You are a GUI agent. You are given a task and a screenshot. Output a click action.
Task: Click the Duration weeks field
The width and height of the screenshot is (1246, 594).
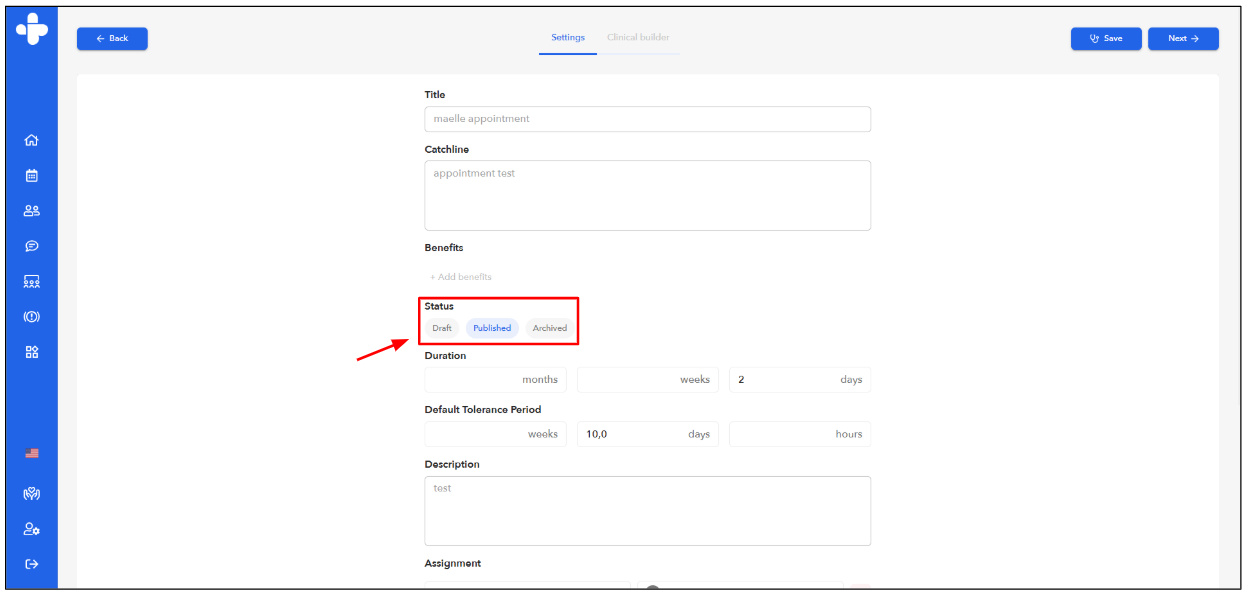[x=648, y=380]
